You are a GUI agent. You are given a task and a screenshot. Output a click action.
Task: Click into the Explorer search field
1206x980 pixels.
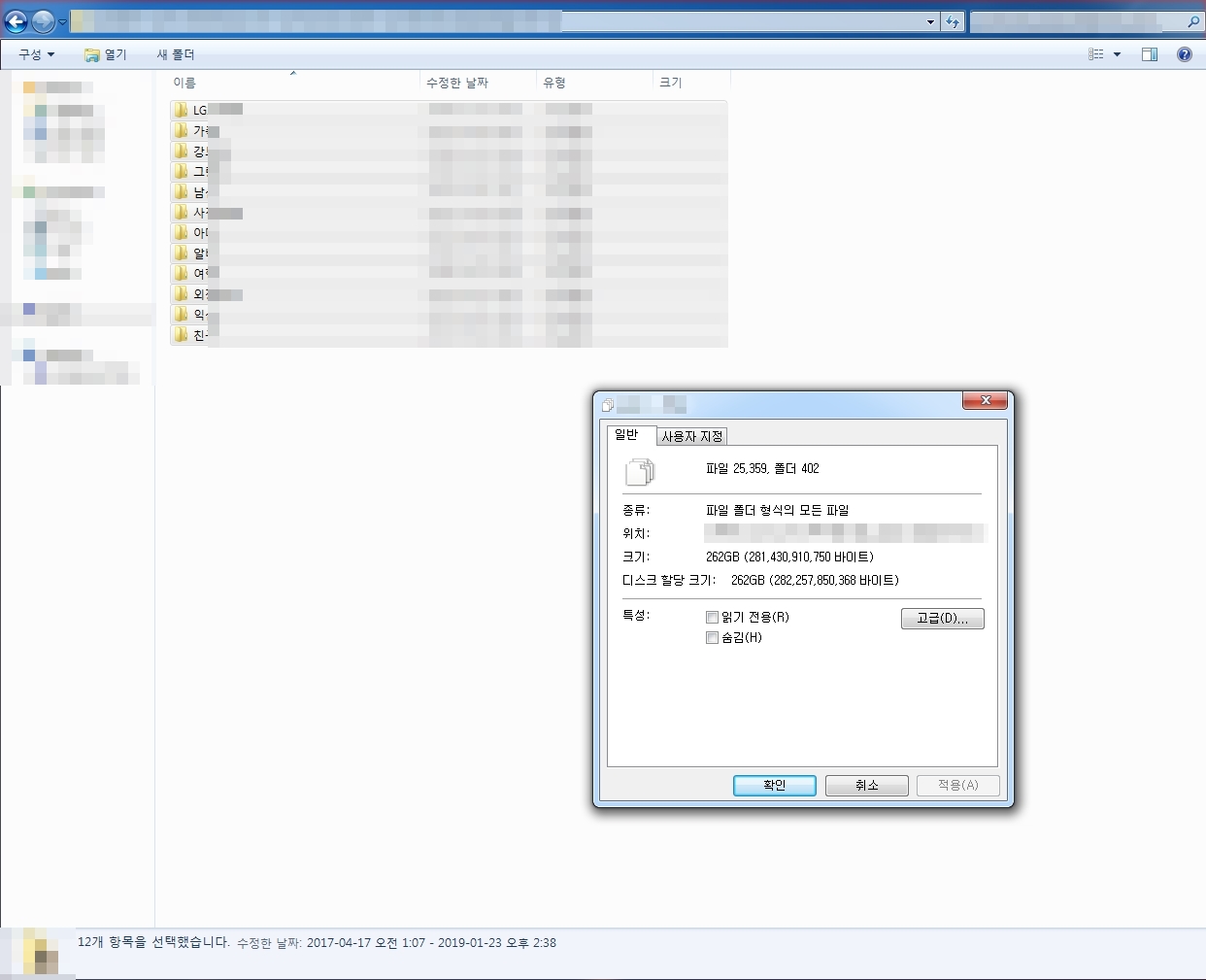[1078, 21]
